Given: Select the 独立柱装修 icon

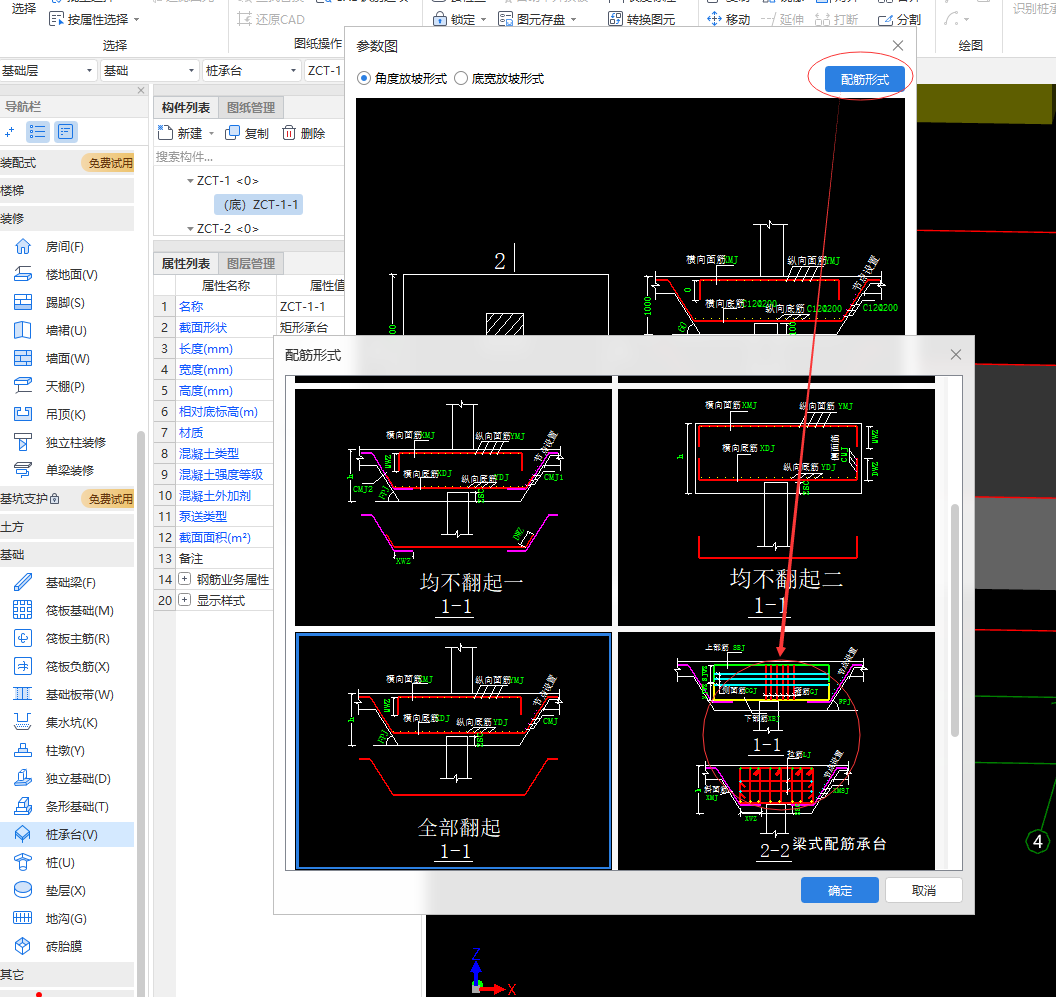Looking at the screenshot, I should pos(23,442).
